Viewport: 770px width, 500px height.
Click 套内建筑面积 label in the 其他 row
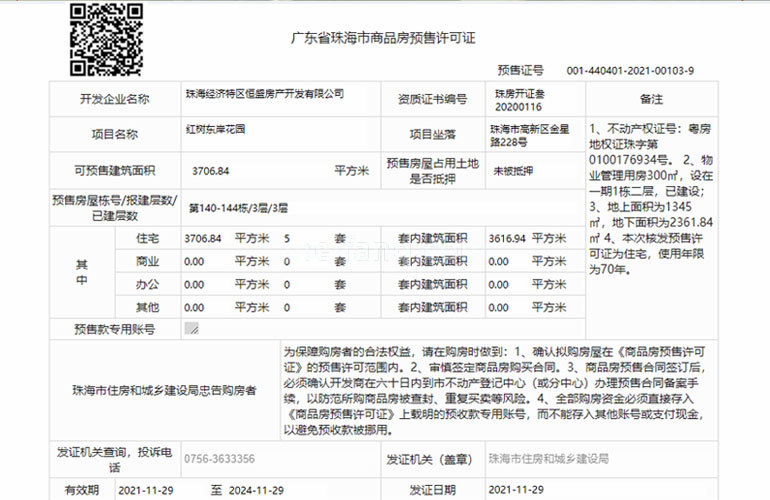click(433, 307)
